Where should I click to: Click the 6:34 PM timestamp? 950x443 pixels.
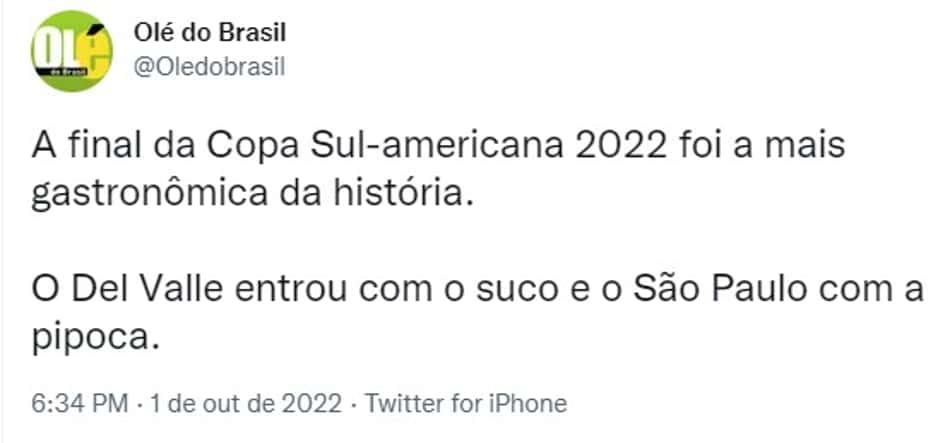79,404
